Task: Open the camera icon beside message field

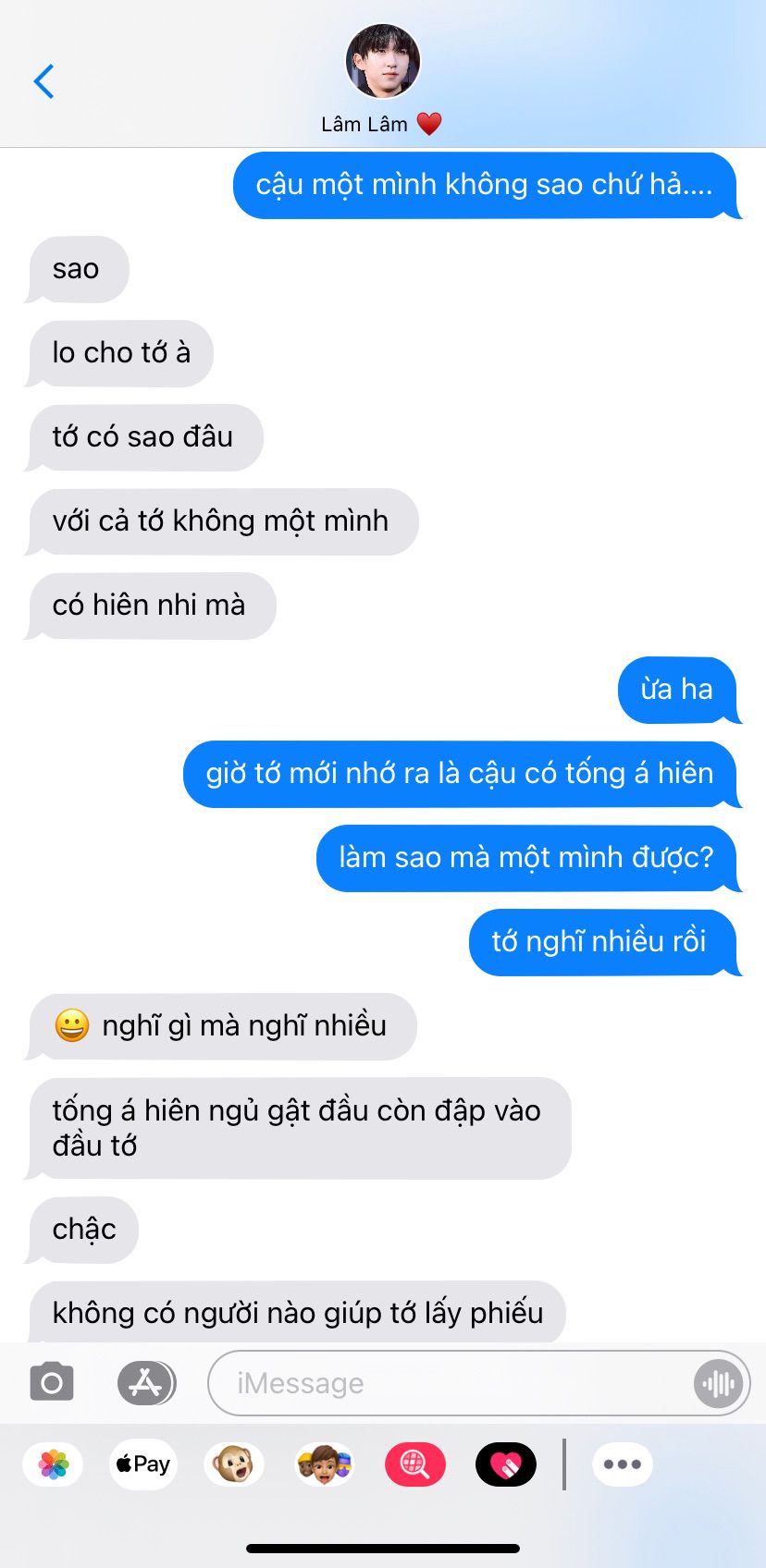Action: click(52, 1383)
